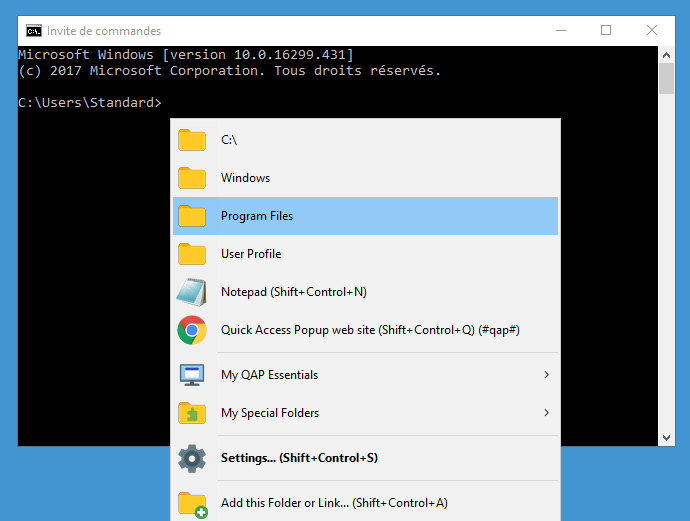Click the C:\ folder icon
This screenshot has height=521, width=690.
[x=192, y=140]
